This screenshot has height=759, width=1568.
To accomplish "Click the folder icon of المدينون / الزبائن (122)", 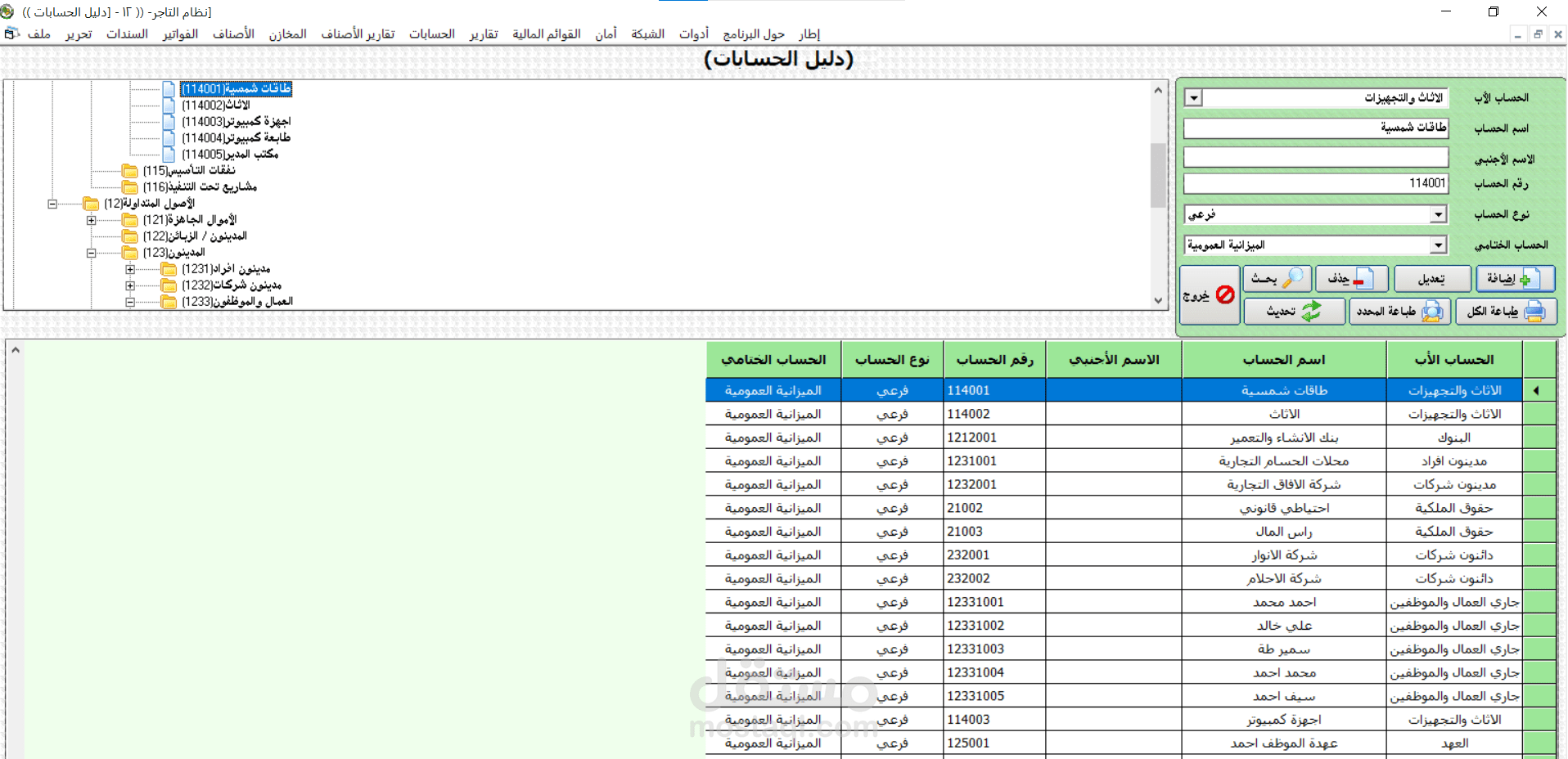I will 130,236.
